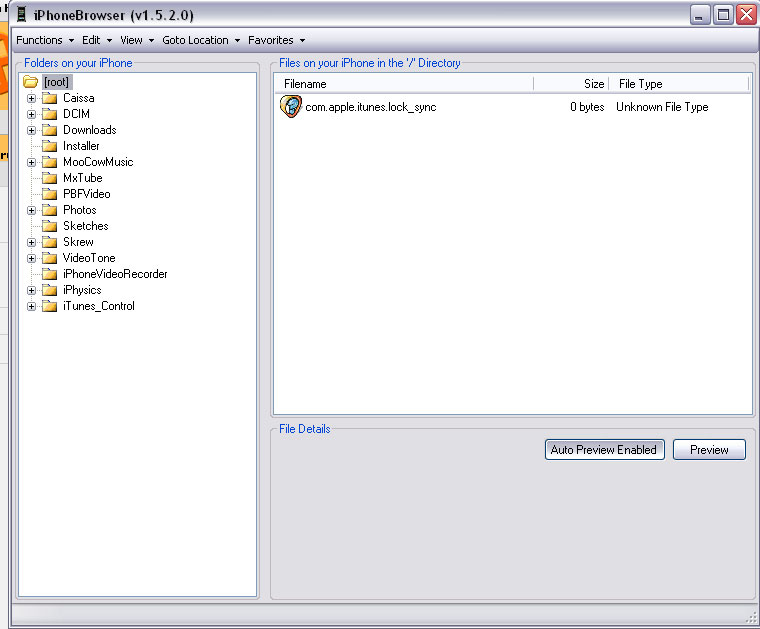Expand the Photos folder node
Screen dimensions: 760x629
coord(32,210)
